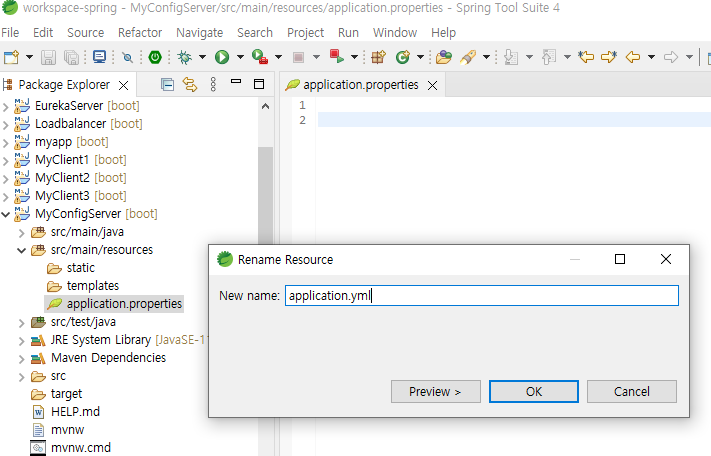Click Cancel in Rename Resource dialog

coord(632,391)
